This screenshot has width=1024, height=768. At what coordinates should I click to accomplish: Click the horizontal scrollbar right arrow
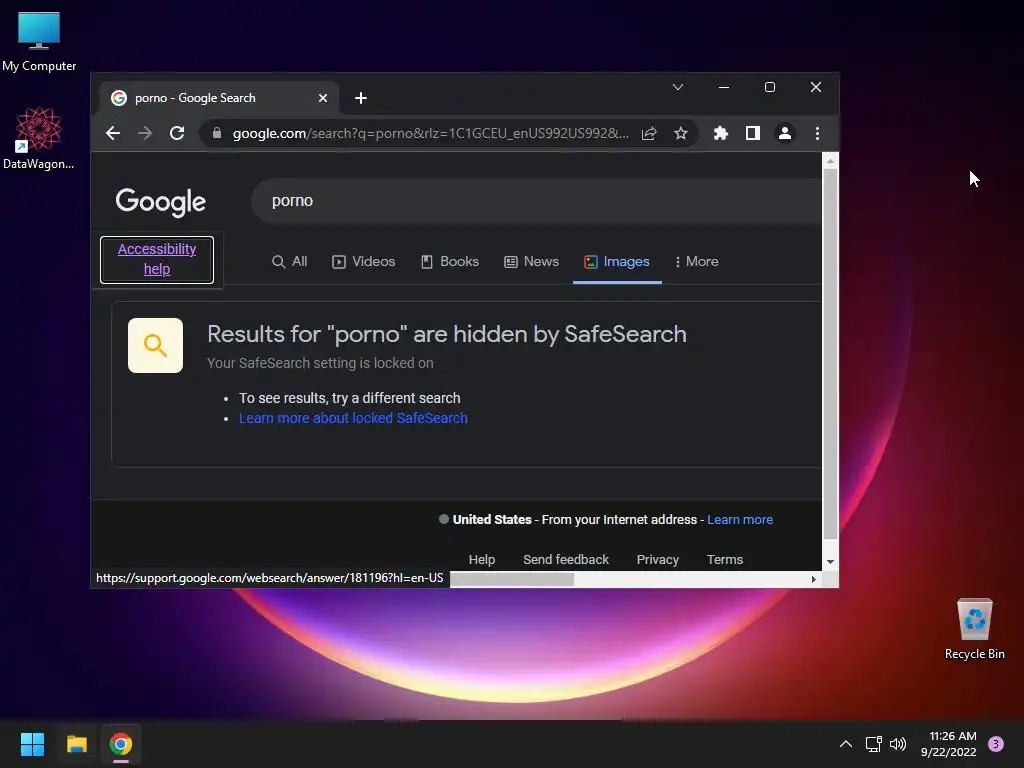(x=814, y=579)
